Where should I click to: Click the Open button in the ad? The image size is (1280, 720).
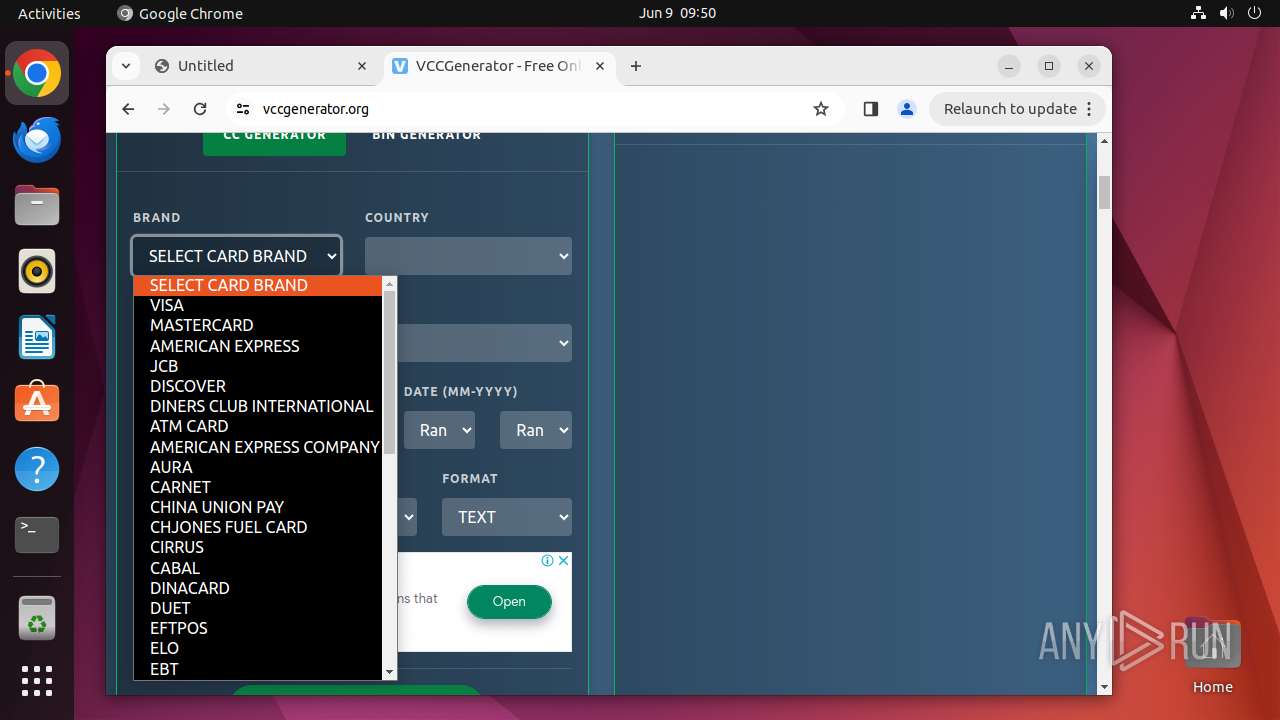point(509,601)
